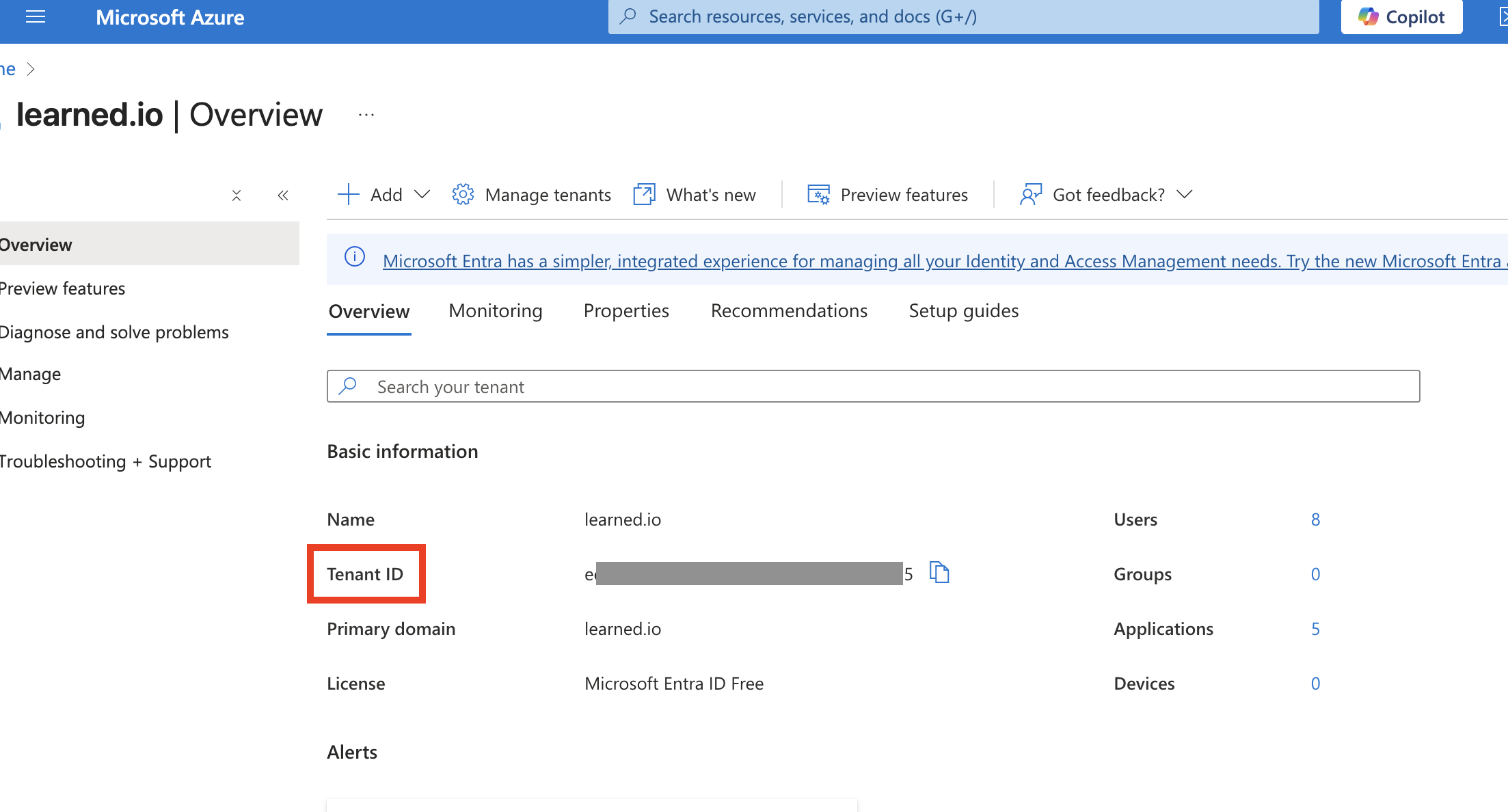Screen dimensions: 1508x812
Task: Click the Manage tenants gear icon
Action: click(463, 195)
